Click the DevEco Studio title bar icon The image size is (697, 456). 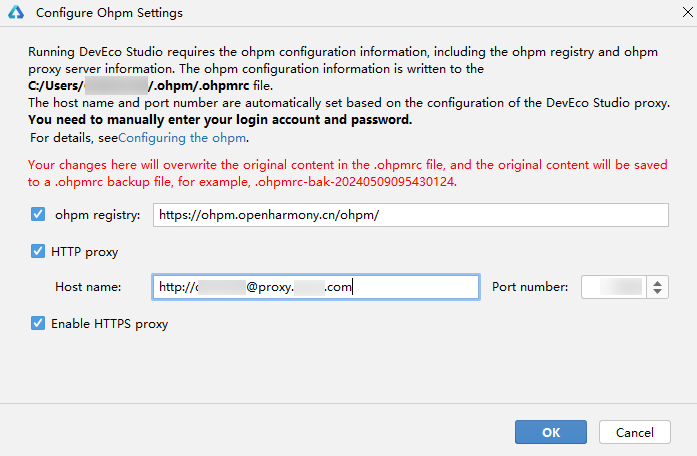tap(16, 15)
